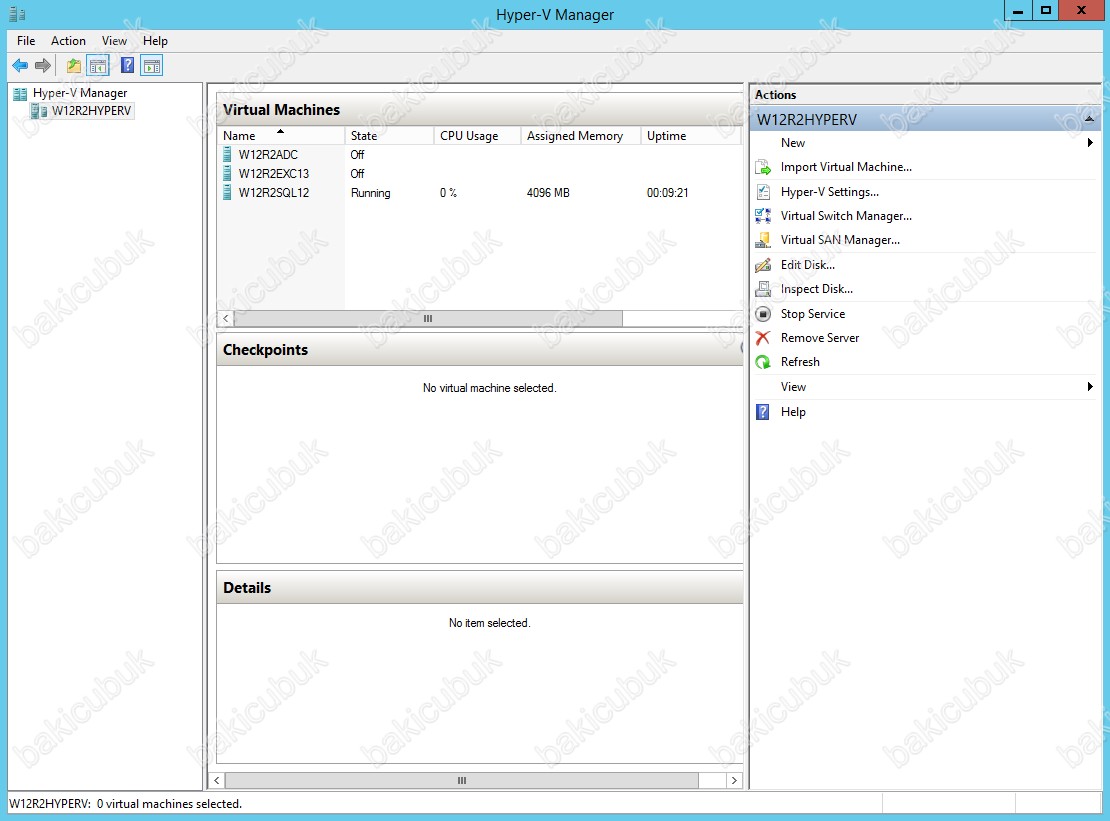Click the Virtual Machines horizontal scrollbar thumb

pos(428,318)
